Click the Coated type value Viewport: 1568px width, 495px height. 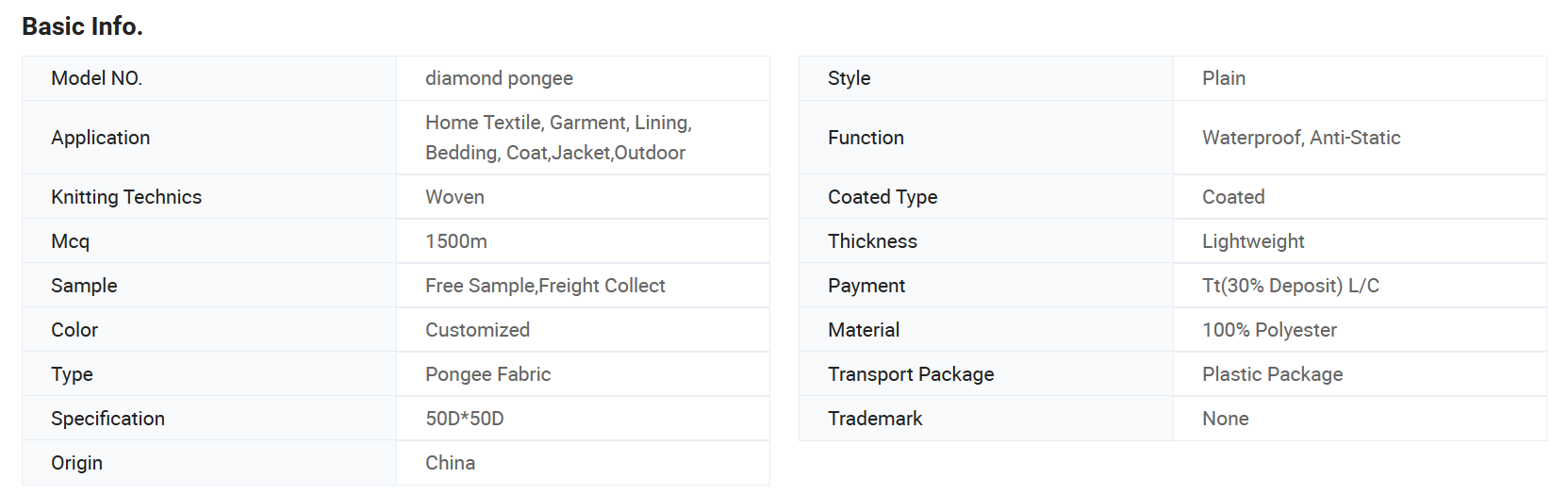[x=1233, y=197]
